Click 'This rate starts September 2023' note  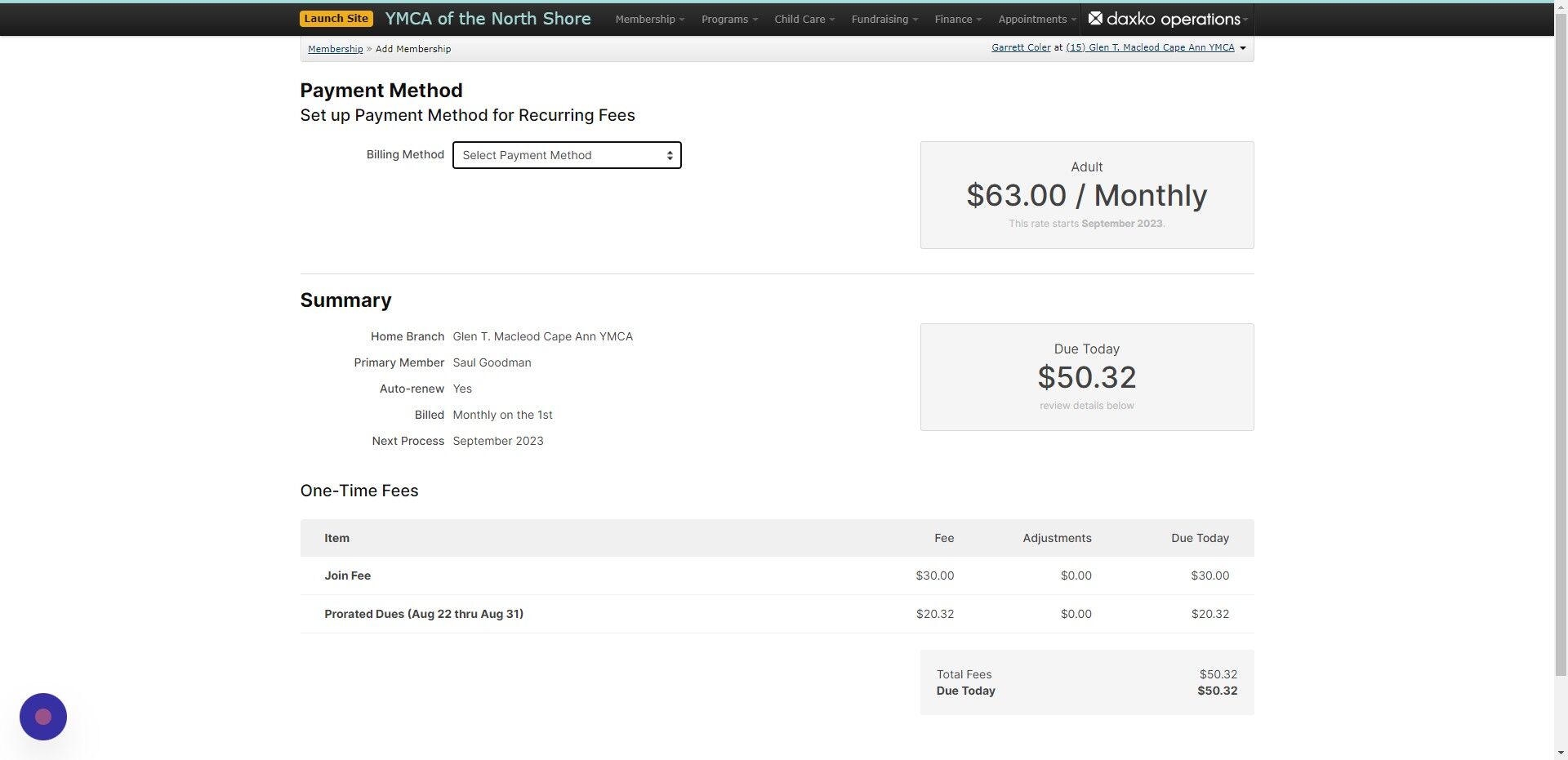(1086, 224)
